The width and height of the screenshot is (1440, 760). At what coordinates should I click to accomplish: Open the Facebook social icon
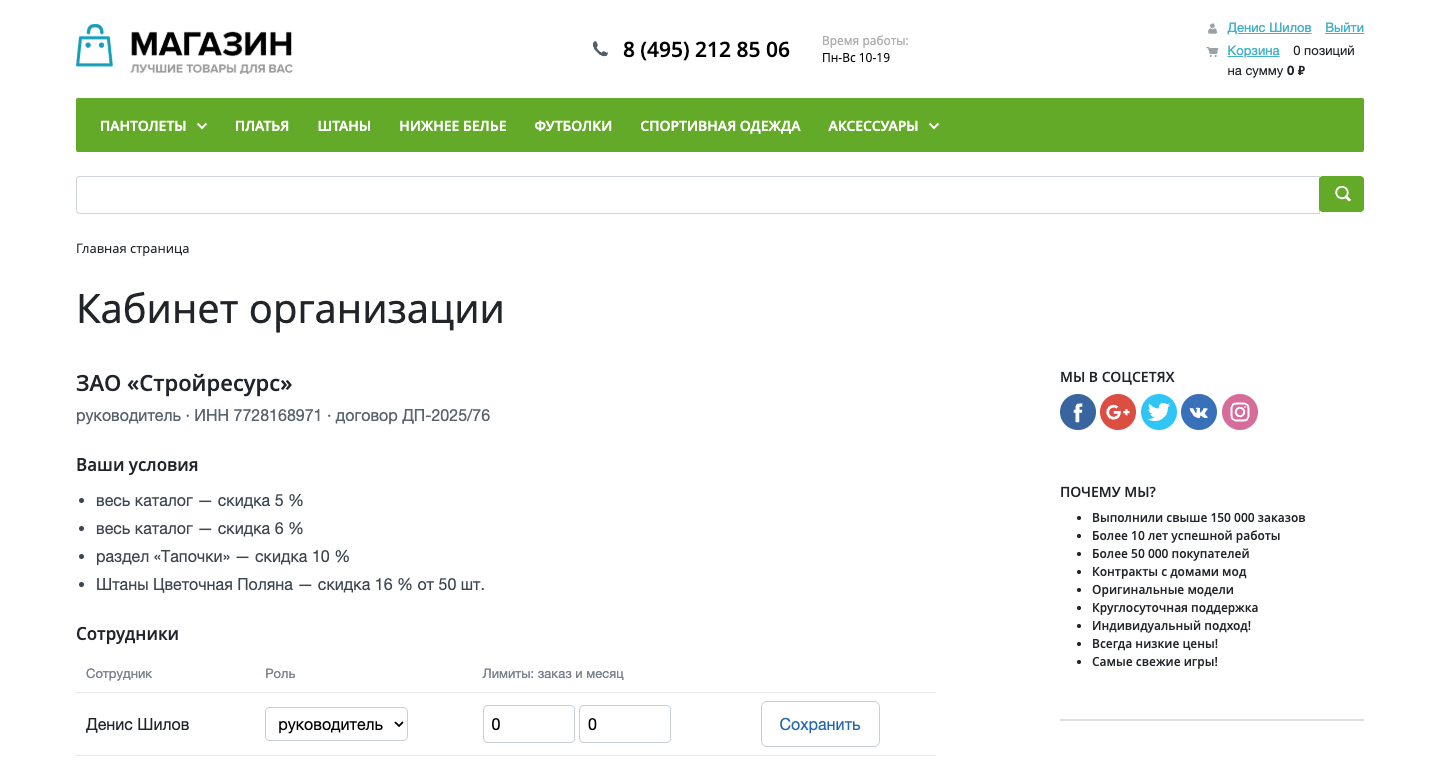tap(1078, 412)
